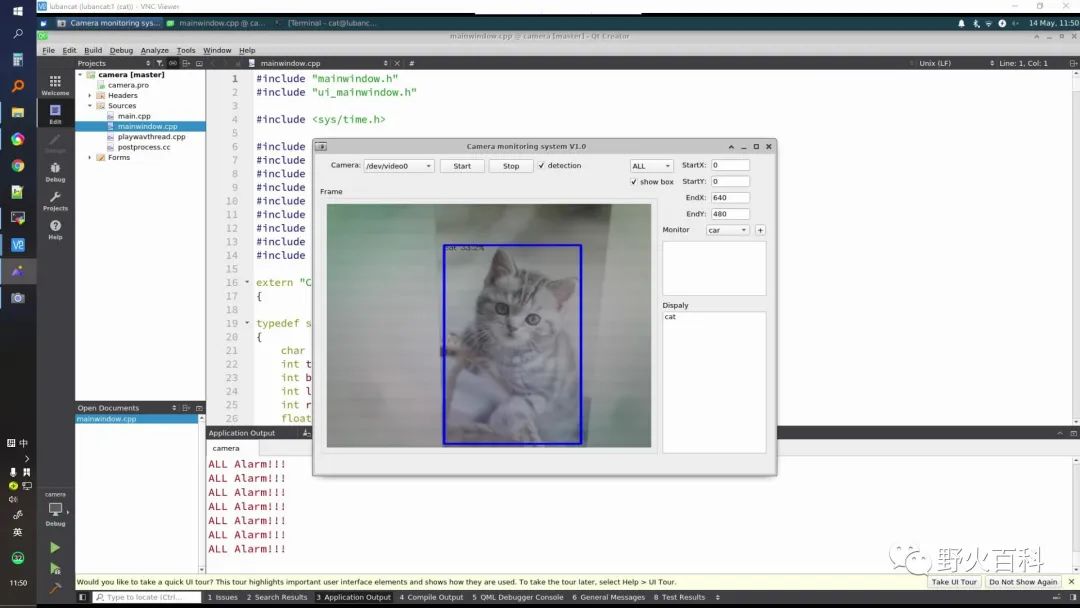Viewport: 1080px width, 608px height.
Task: Click the Help mode icon
Action: (55, 228)
